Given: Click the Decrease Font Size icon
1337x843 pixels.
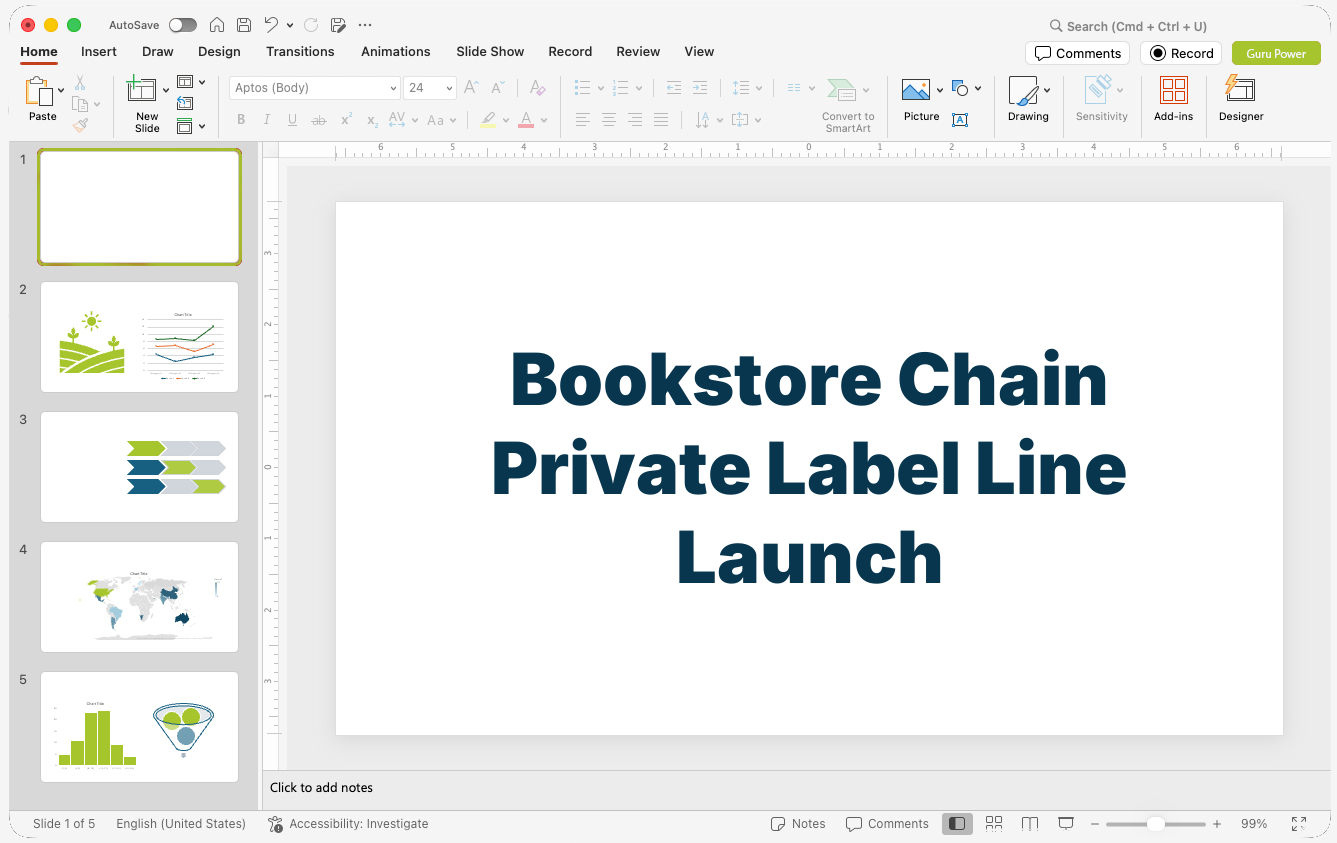Looking at the screenshot, I should (497, 88).
